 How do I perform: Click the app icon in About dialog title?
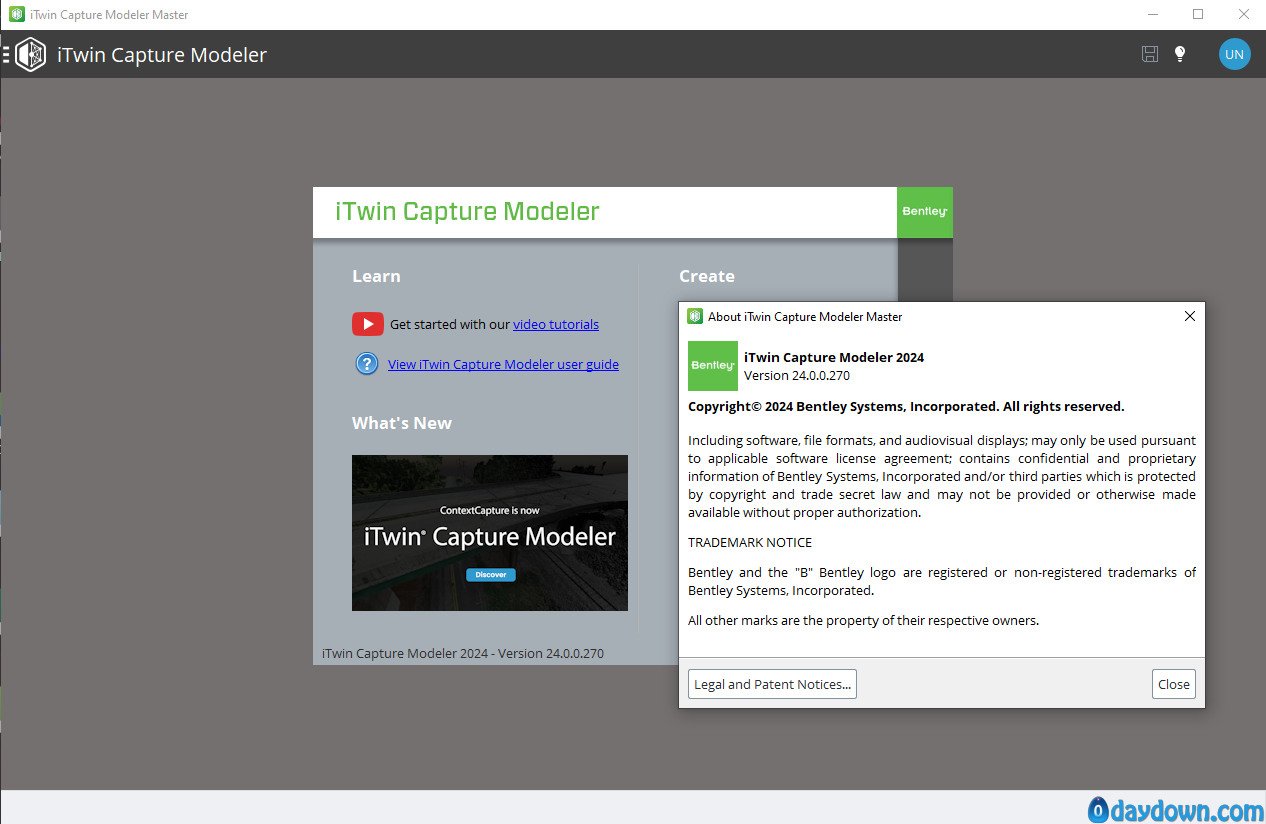695,316
